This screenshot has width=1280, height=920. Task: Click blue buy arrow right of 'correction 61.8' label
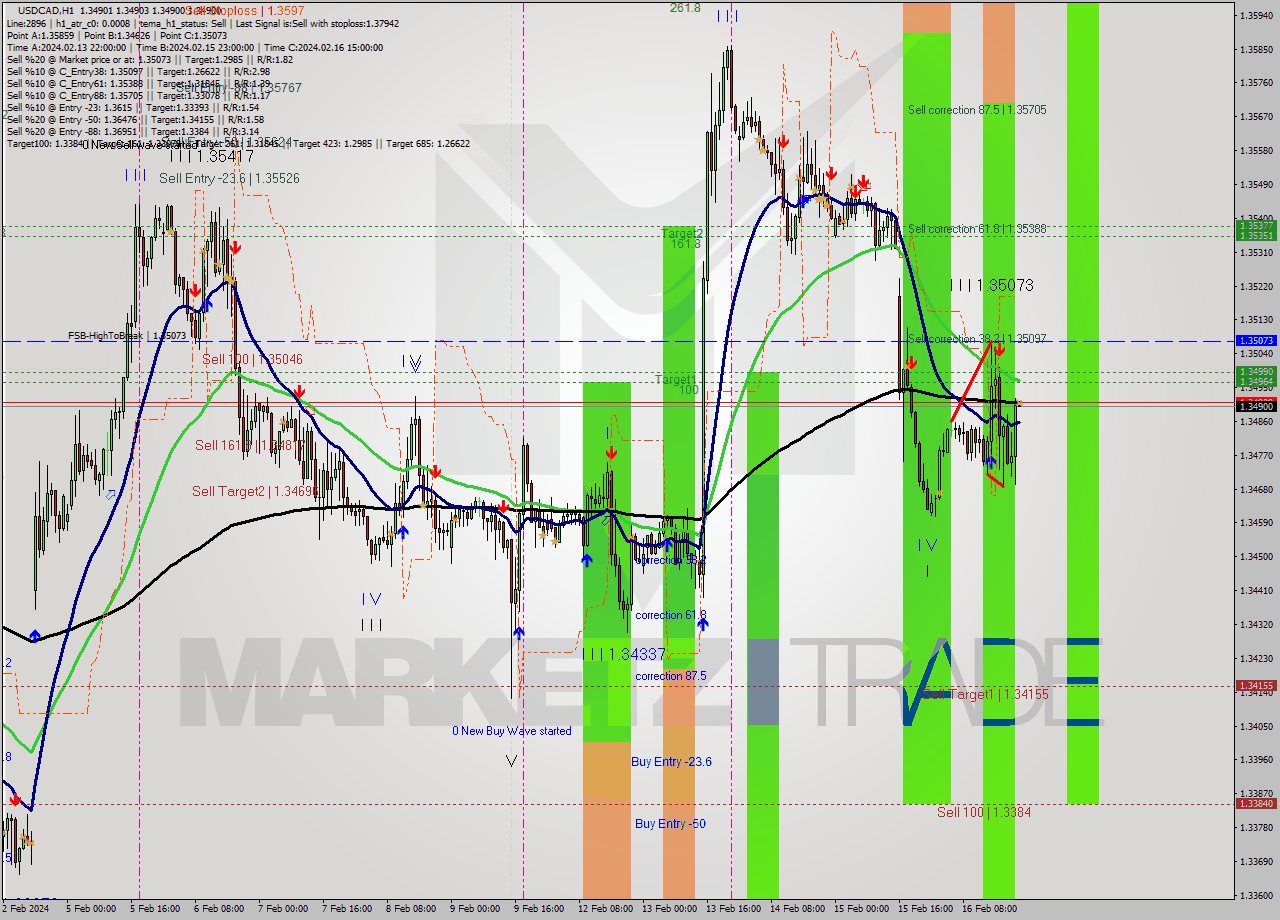[703, 624]
